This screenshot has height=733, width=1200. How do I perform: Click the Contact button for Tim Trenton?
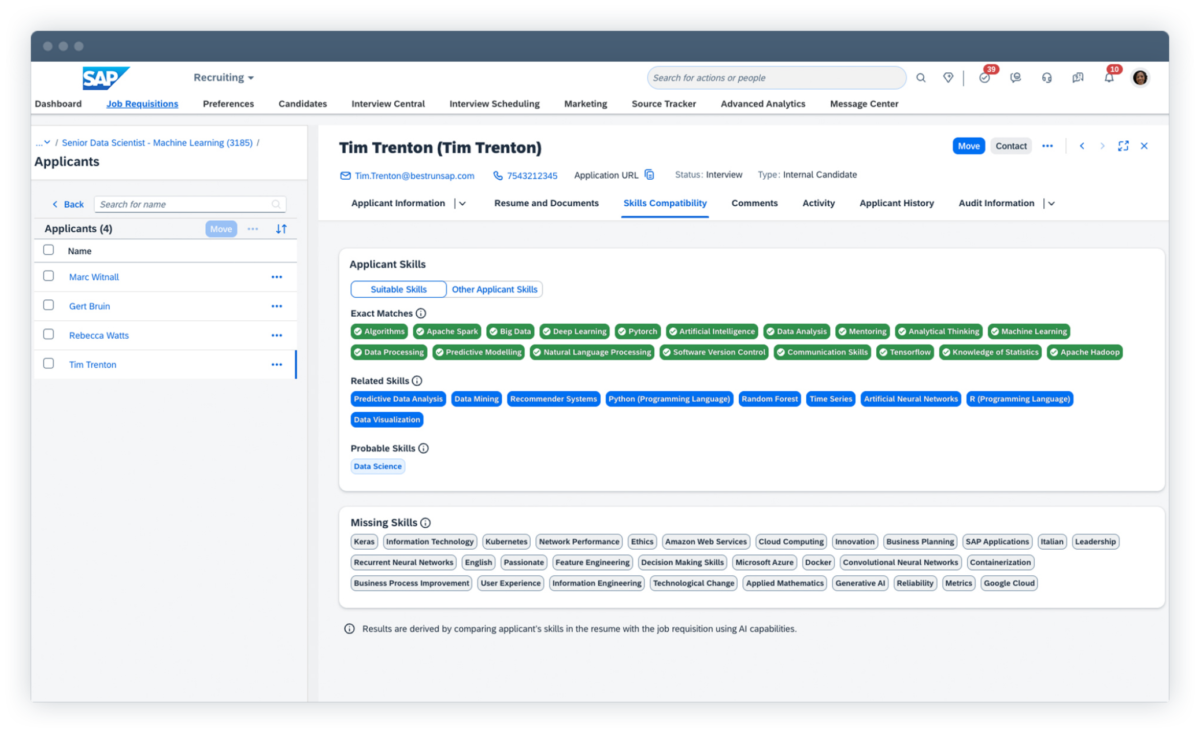1011,145
